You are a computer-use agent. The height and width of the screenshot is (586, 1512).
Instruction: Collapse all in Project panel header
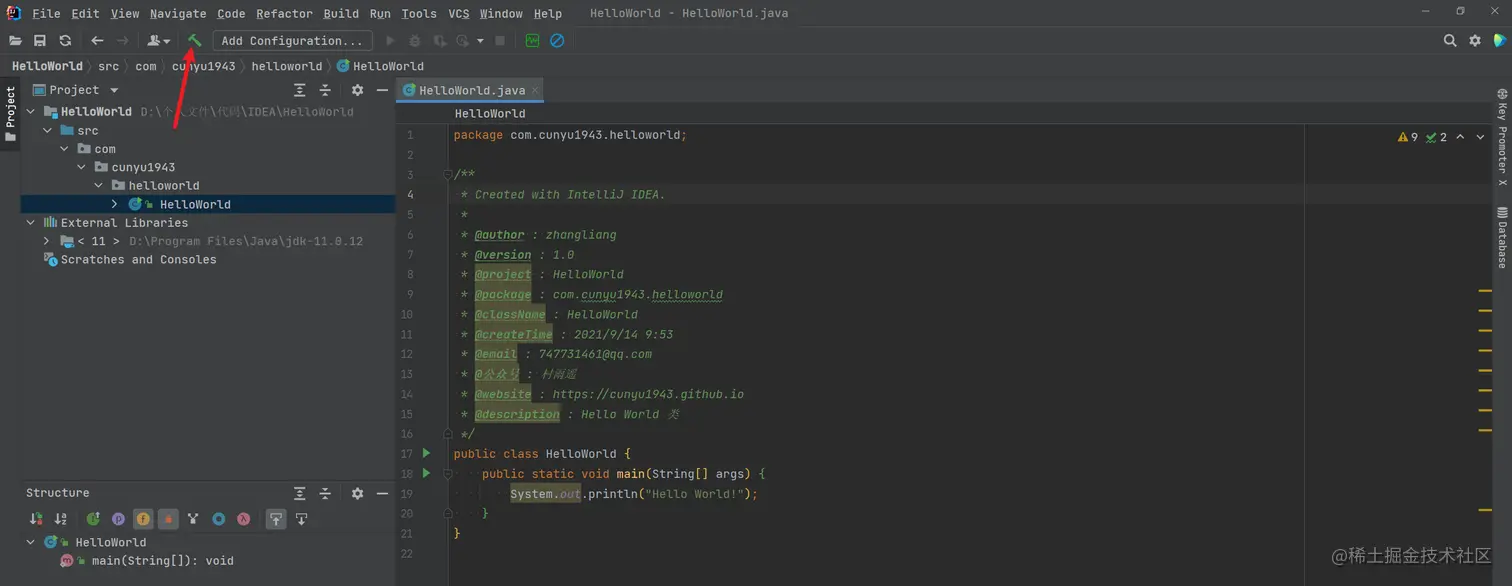tap(325, 90)
